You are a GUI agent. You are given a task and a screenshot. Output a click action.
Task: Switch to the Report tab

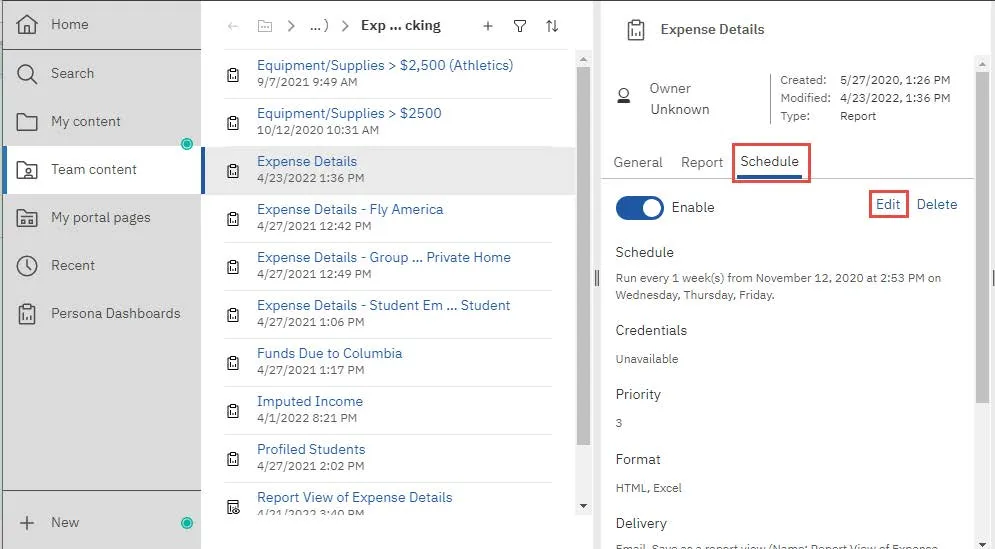pyautogui.click(x=702, y=162)
